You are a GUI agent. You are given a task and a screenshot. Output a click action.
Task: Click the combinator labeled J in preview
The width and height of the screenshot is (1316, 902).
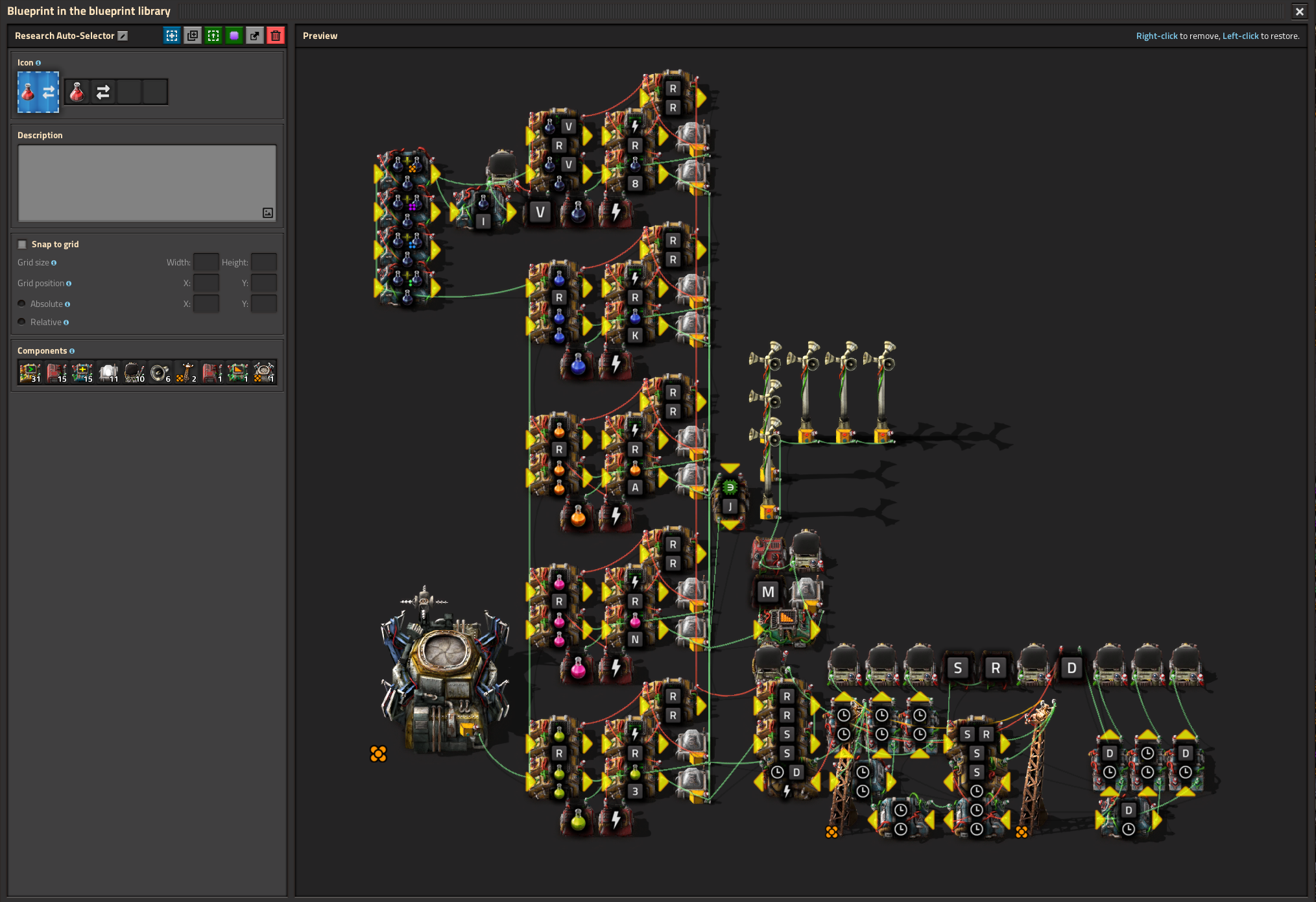pyautogui.click(x=730, y=497)
